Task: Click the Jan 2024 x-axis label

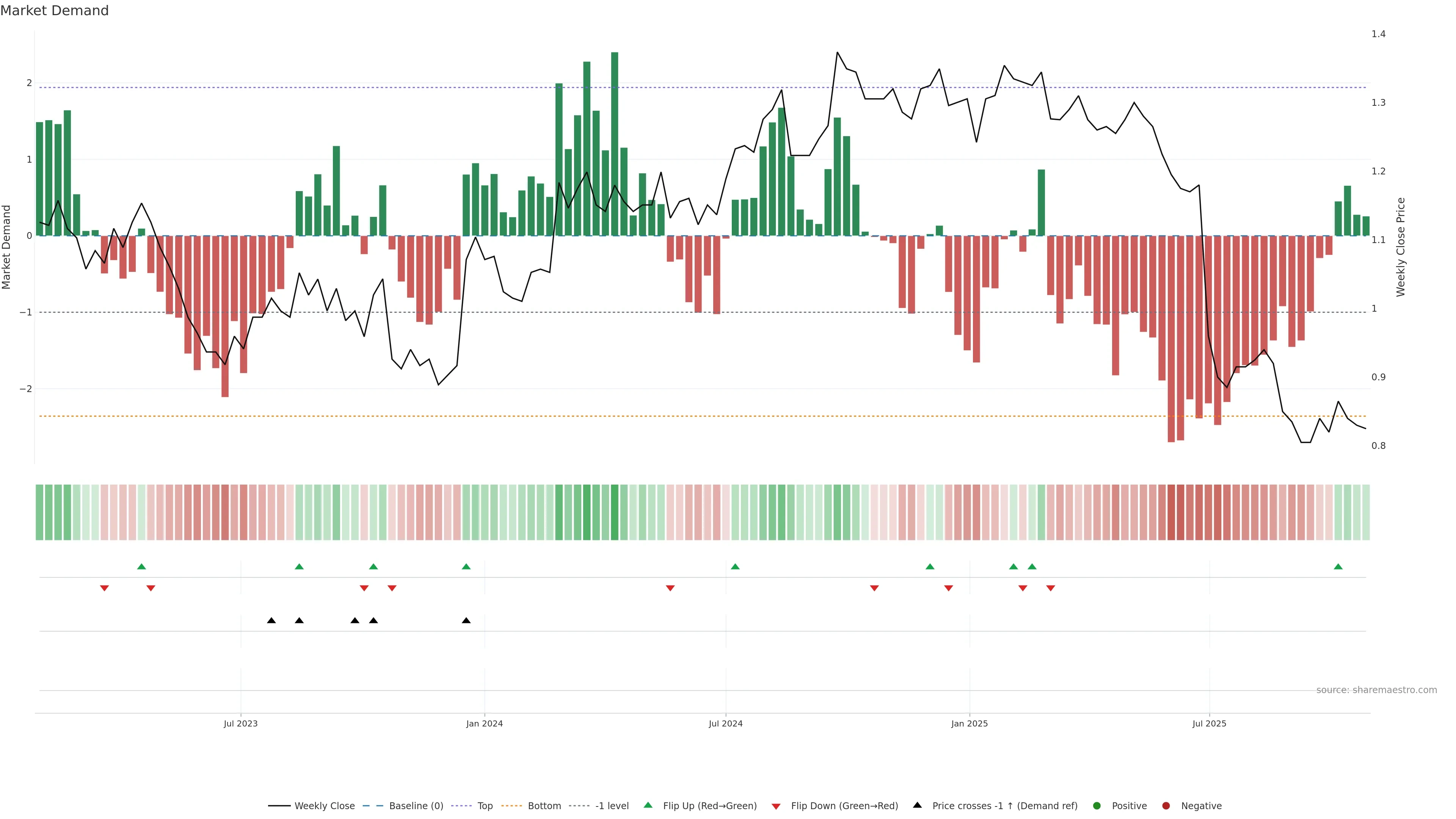Action: [485, 724]
